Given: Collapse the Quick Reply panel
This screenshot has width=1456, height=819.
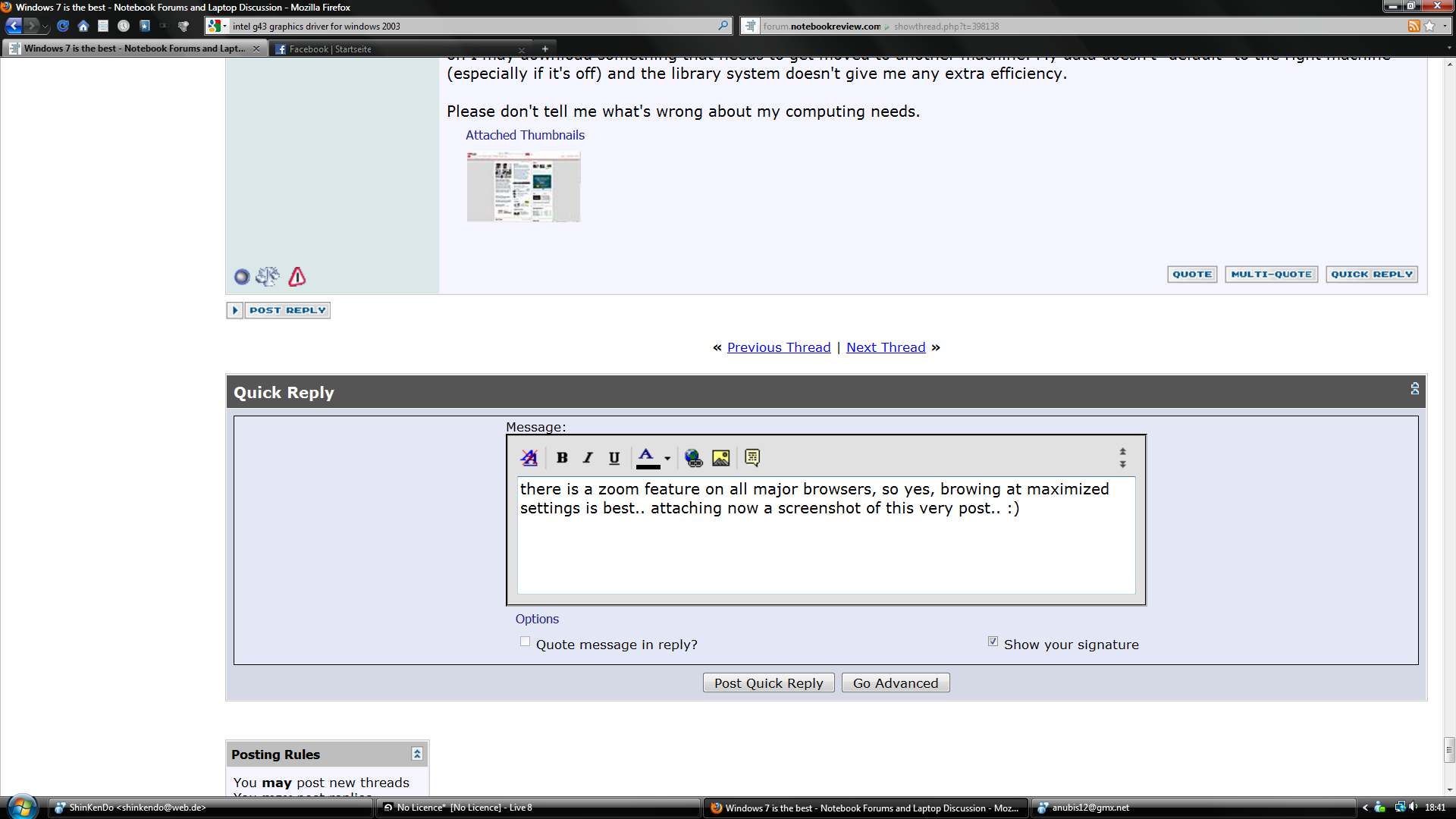Looking at the screenshot, I should [x=1414, y=389].
